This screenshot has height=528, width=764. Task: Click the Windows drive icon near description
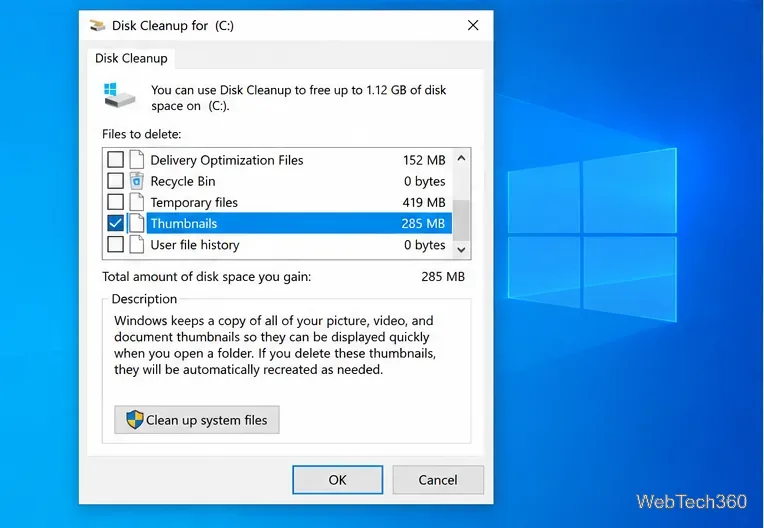(119, 95)
